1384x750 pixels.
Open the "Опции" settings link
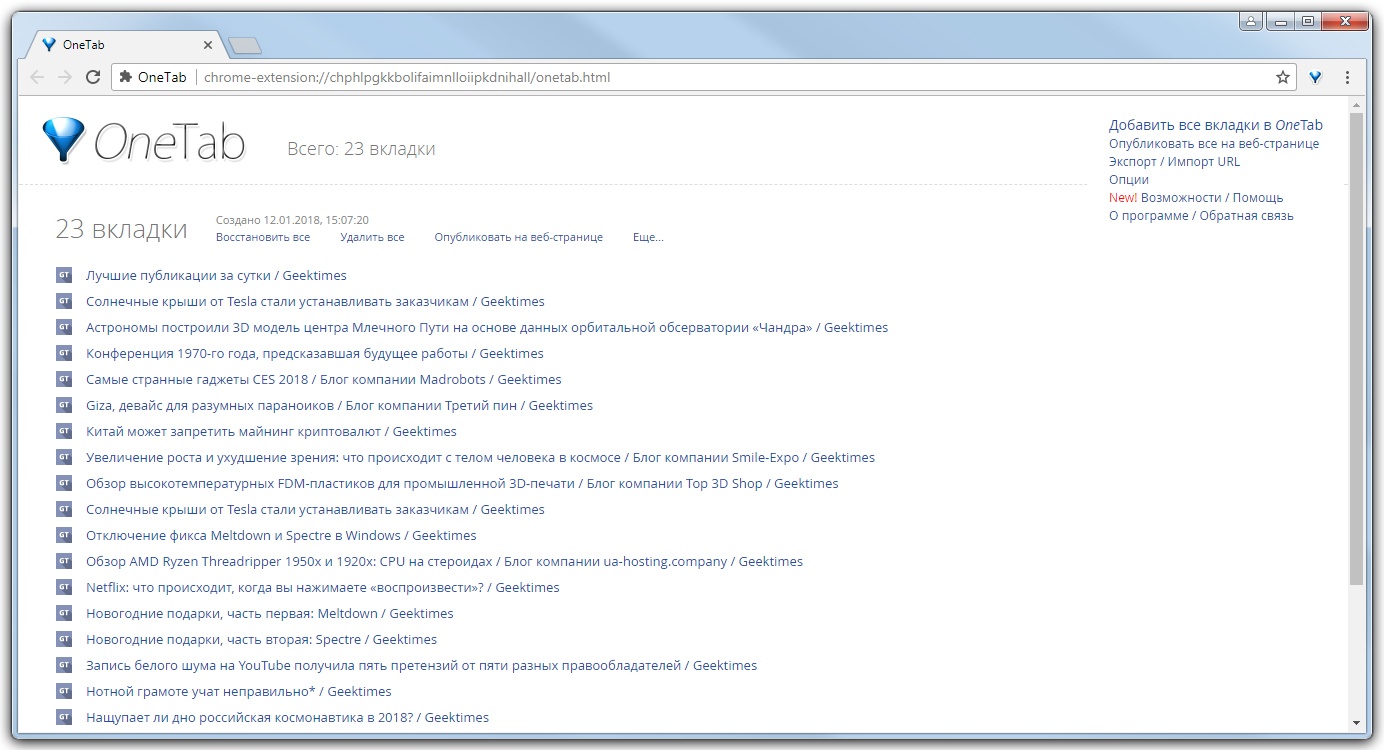[1129, 179]
